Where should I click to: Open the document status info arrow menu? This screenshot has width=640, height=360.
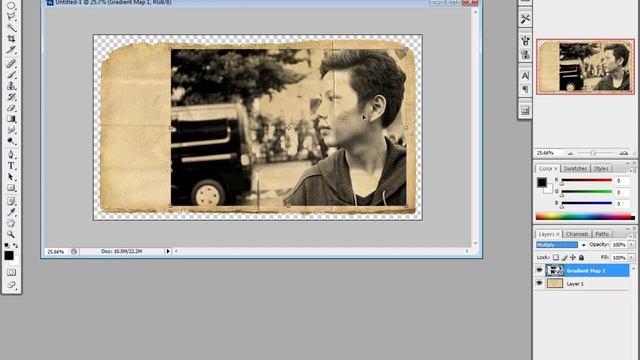[168, 251]
